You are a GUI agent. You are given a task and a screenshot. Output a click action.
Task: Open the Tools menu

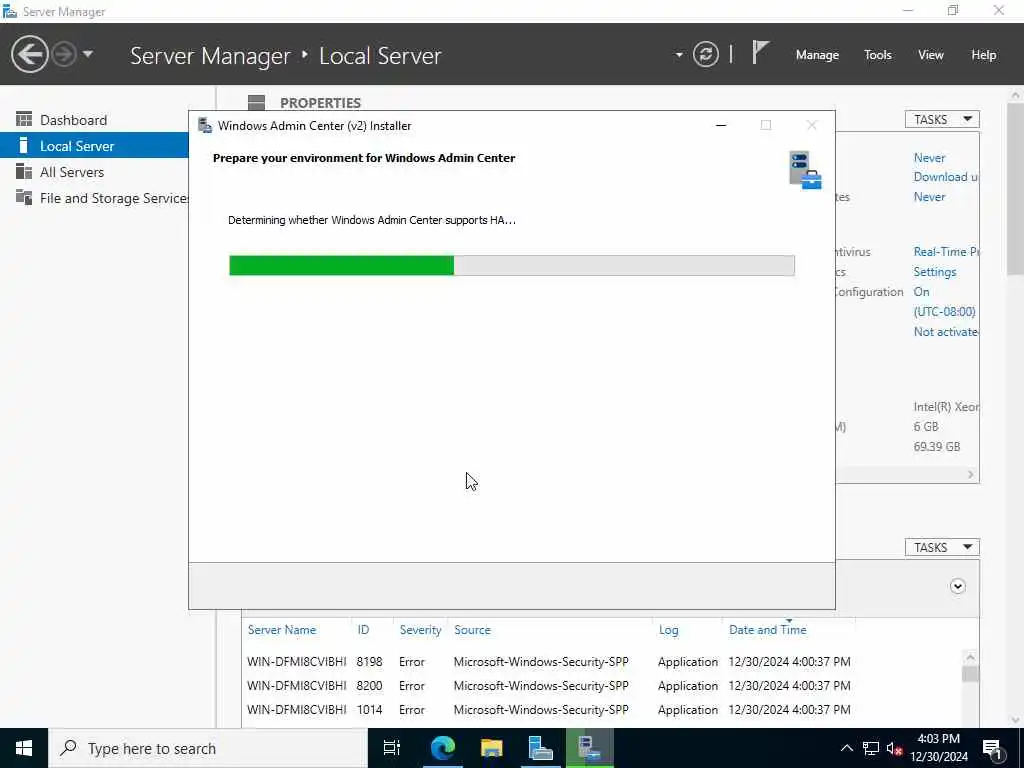pyautogui.click(x=877, y=55)
